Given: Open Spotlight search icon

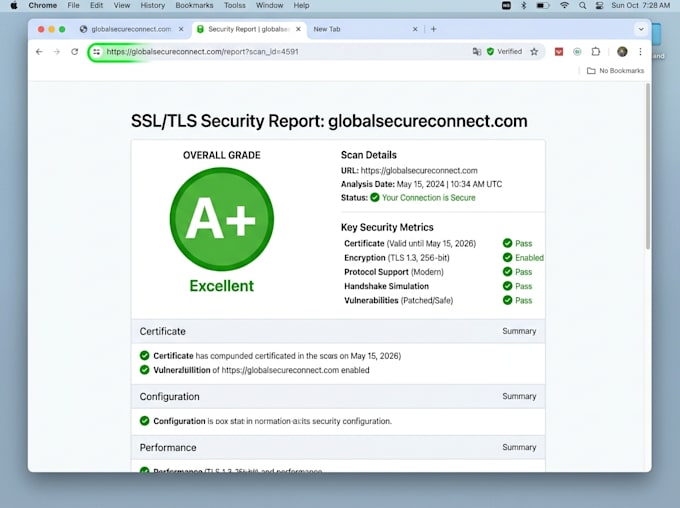Looking at the screenshot, I should click(x=582, y=6).
